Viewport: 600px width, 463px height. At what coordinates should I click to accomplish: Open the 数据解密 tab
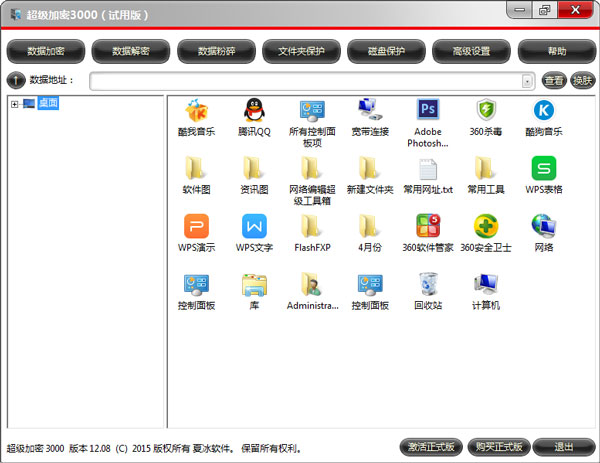[x=131, y=51]
